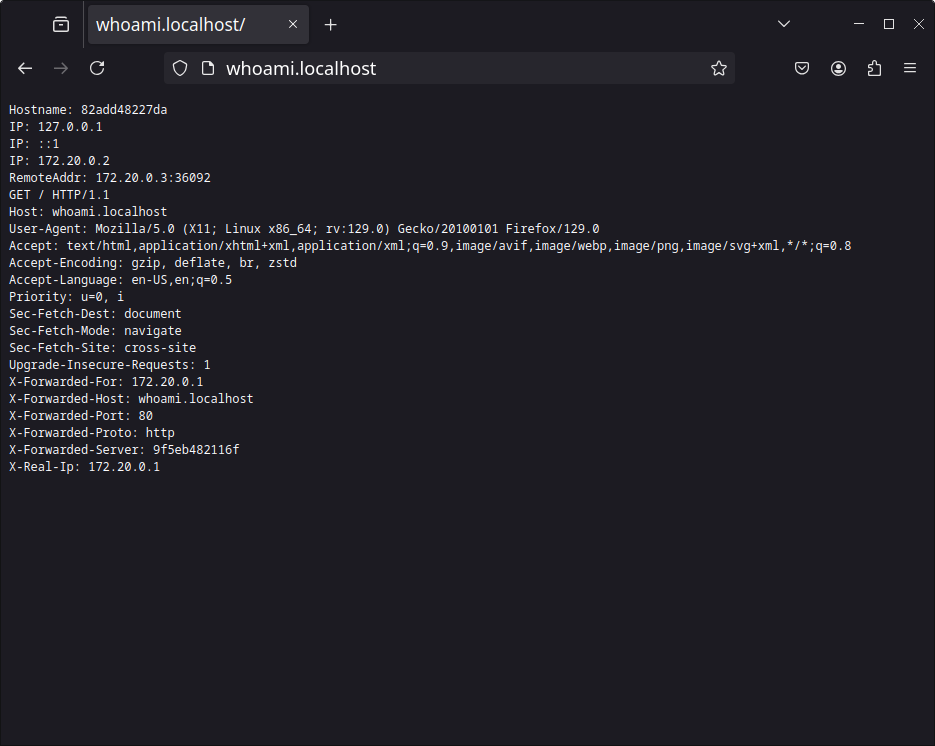
Task: Show site information page icon
Action: point(208,69)
